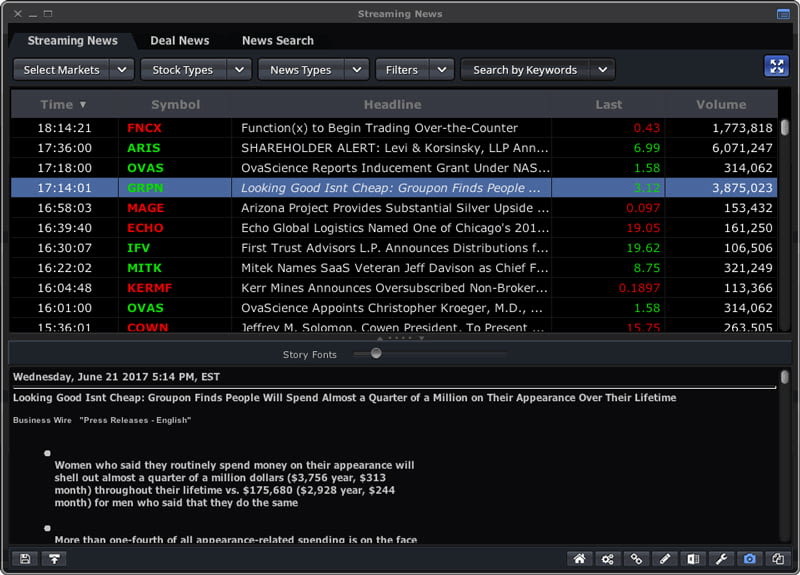Click the chain link icon
800x575 pixels.
pyautogui.click(x=636, y=559)
